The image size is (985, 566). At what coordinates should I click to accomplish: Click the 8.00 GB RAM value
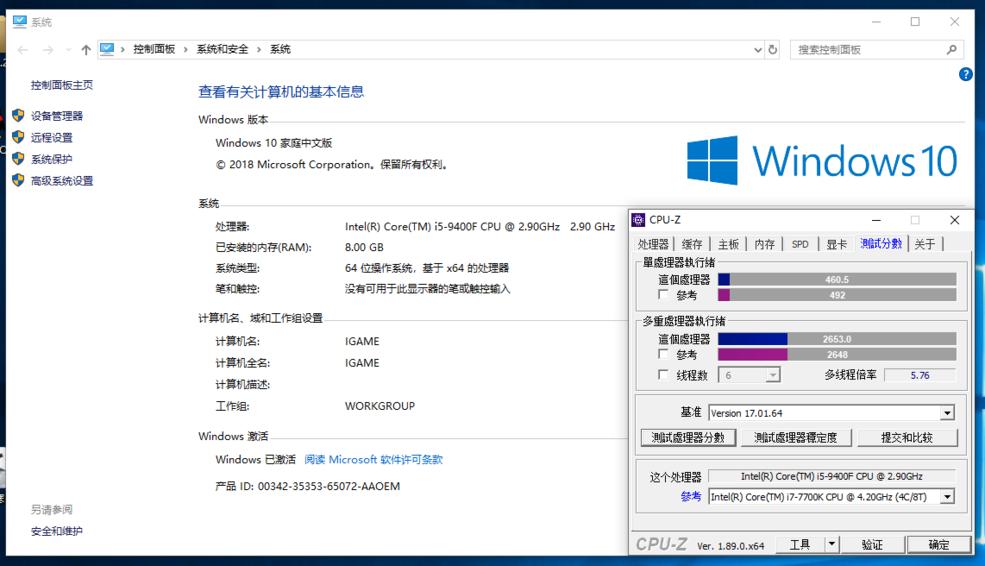(x=364, y=248)
